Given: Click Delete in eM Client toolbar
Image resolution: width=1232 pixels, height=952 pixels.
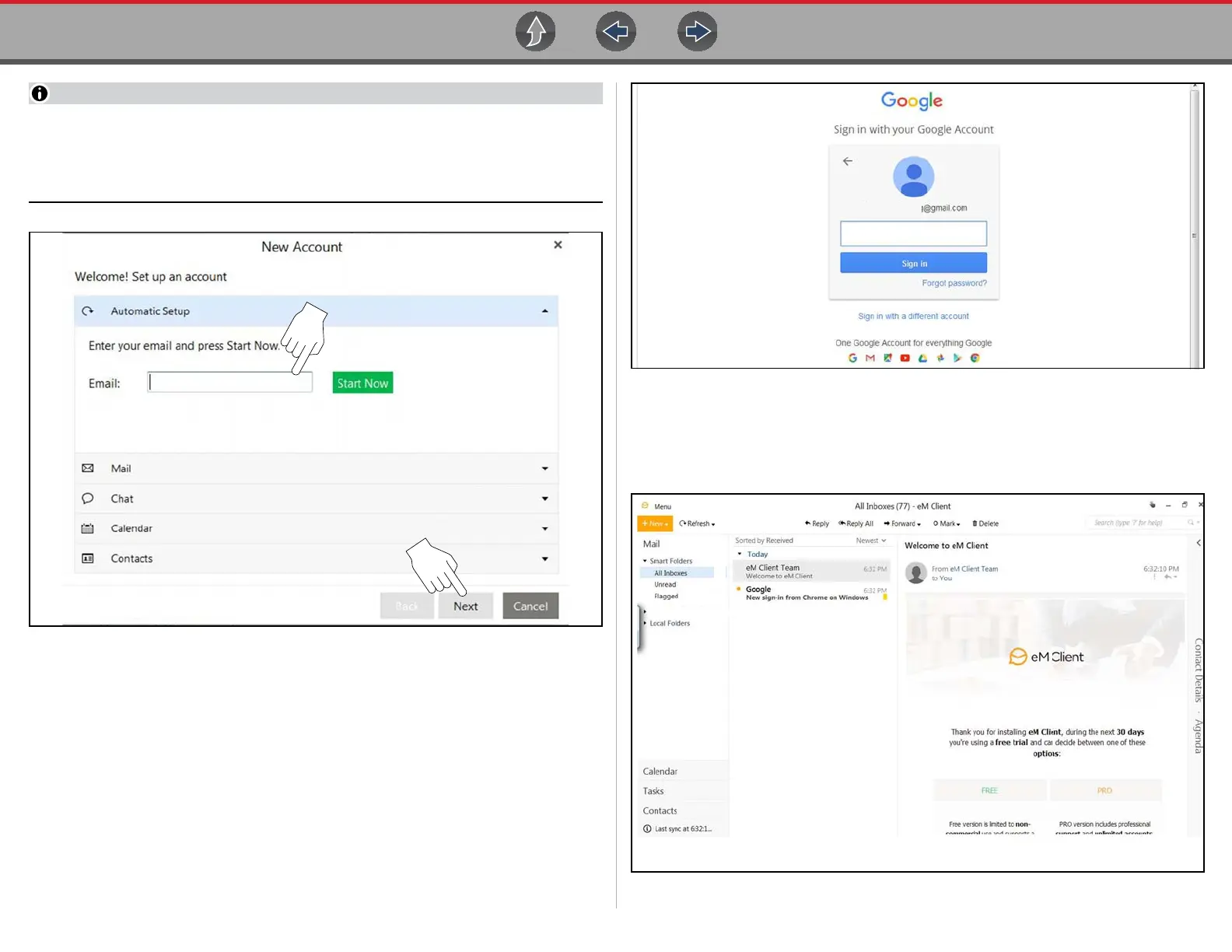Looking at the screenshot, I should coord(985,523).
